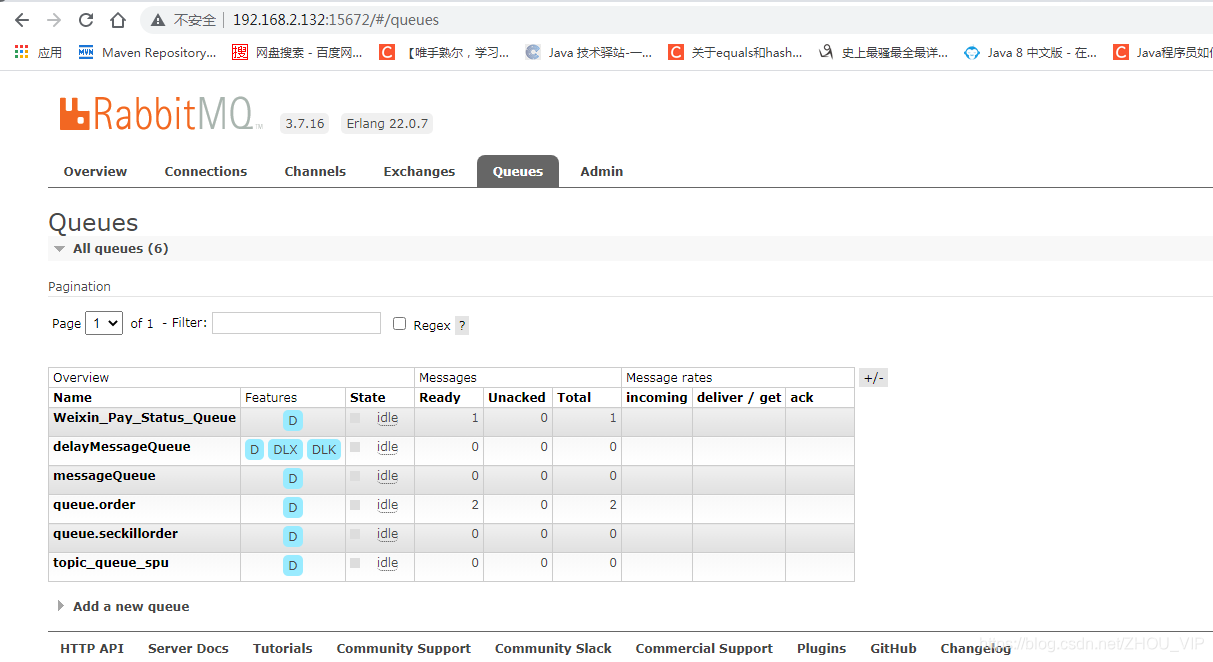Open 史上最骚最全 bookmark
This screenshot has width=1213, height=662.
883,52
